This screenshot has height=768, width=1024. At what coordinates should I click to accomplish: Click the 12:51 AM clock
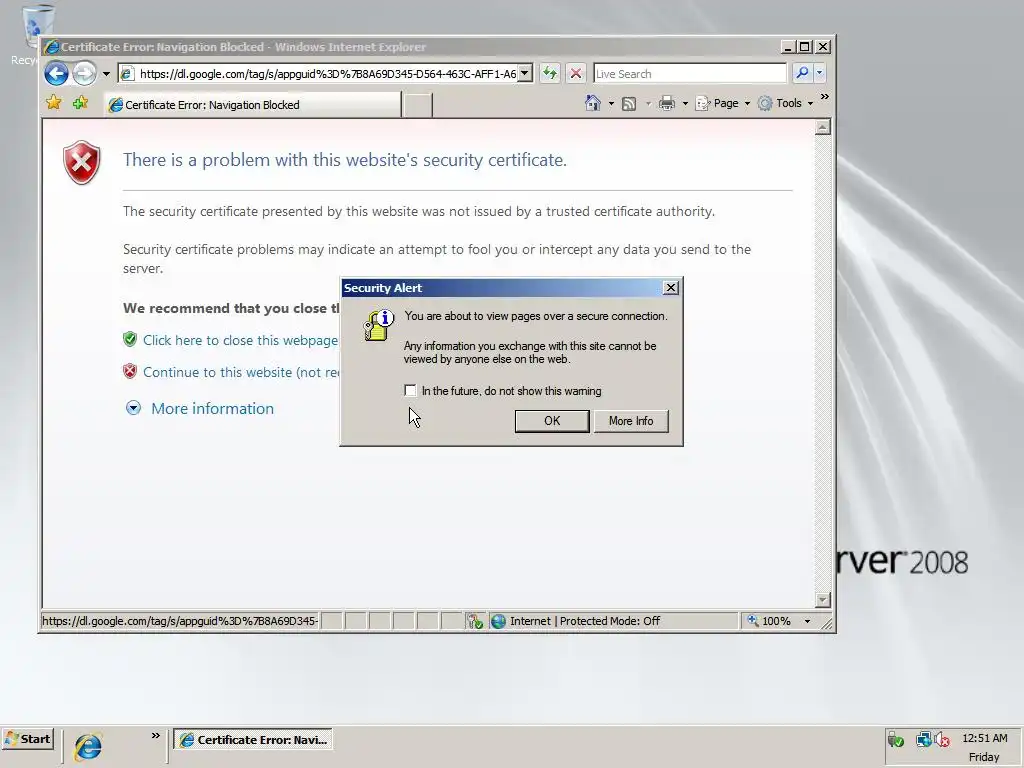click(x=984, y=739)
